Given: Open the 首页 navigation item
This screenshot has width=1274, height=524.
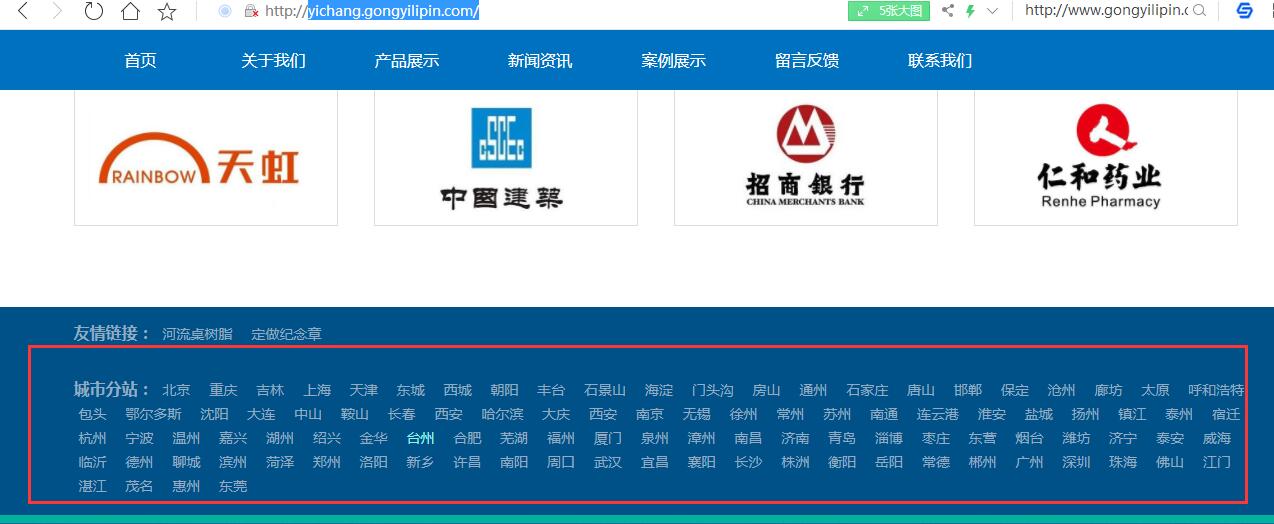Looking at the screenshot, I should point(140,60).
